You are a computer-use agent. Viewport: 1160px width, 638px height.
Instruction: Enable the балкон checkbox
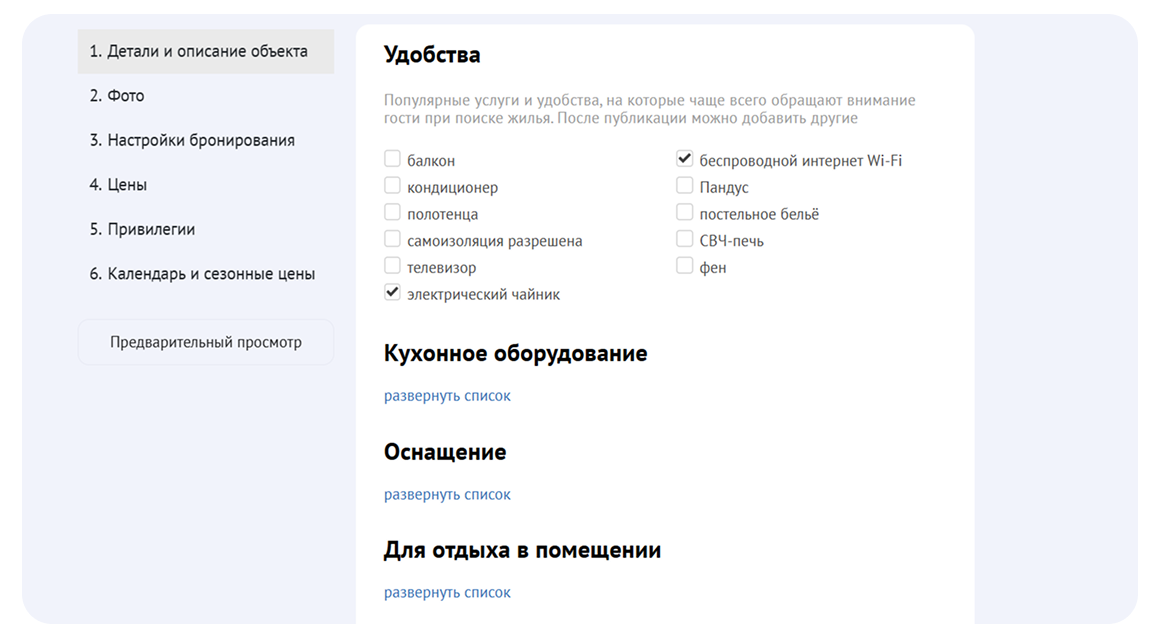click(393, 159)
